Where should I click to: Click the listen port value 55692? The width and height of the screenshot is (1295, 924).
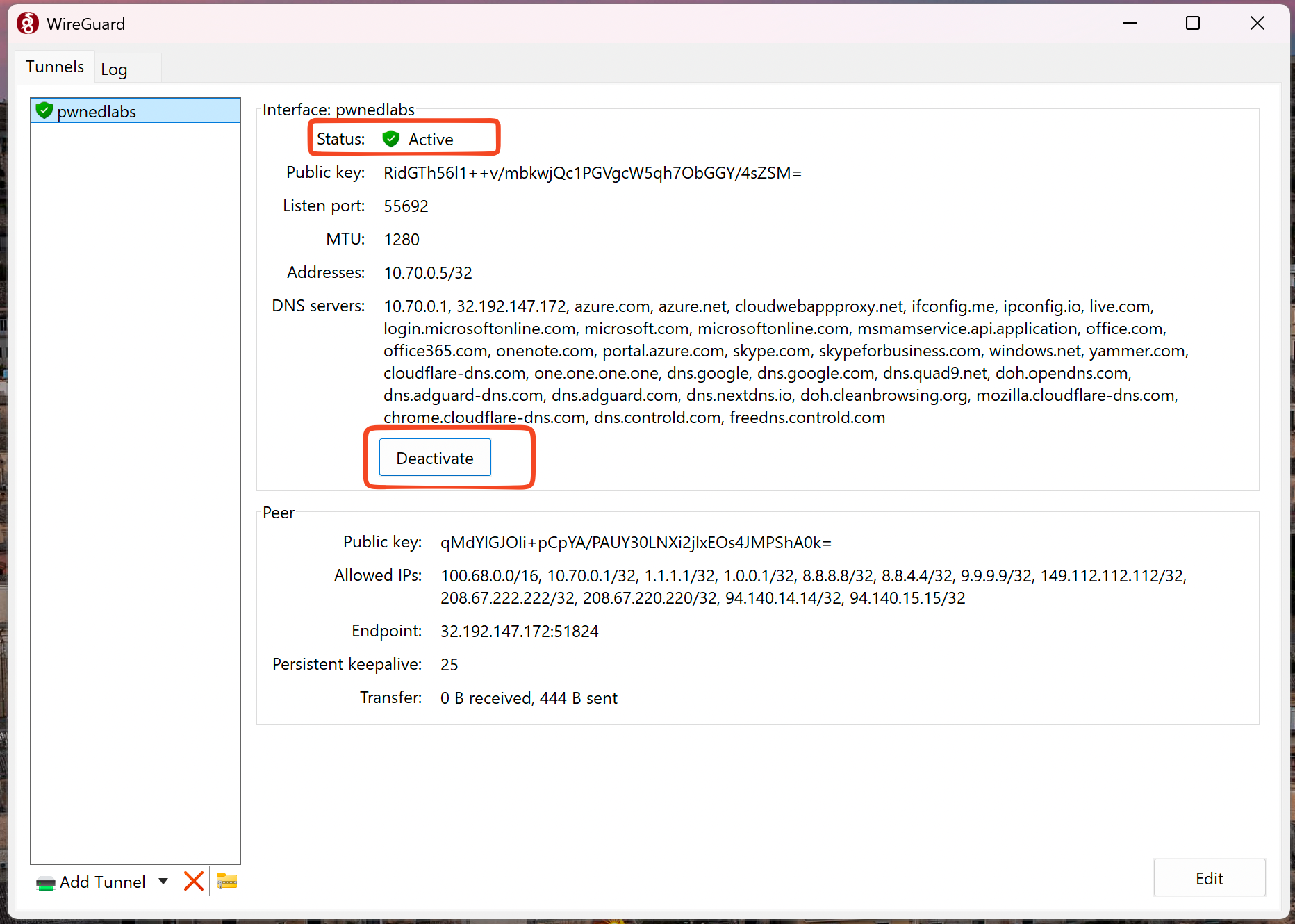coord(406,206)
